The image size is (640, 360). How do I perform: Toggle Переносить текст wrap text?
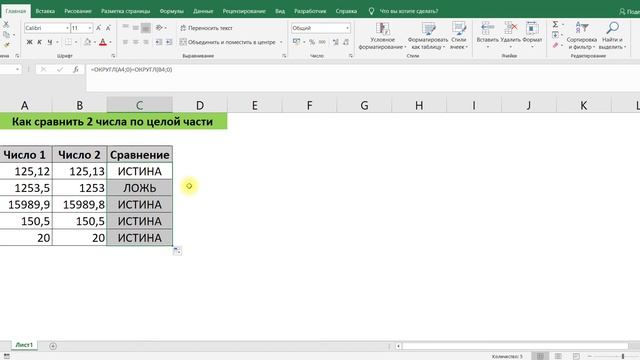click(x=206, y=28)
